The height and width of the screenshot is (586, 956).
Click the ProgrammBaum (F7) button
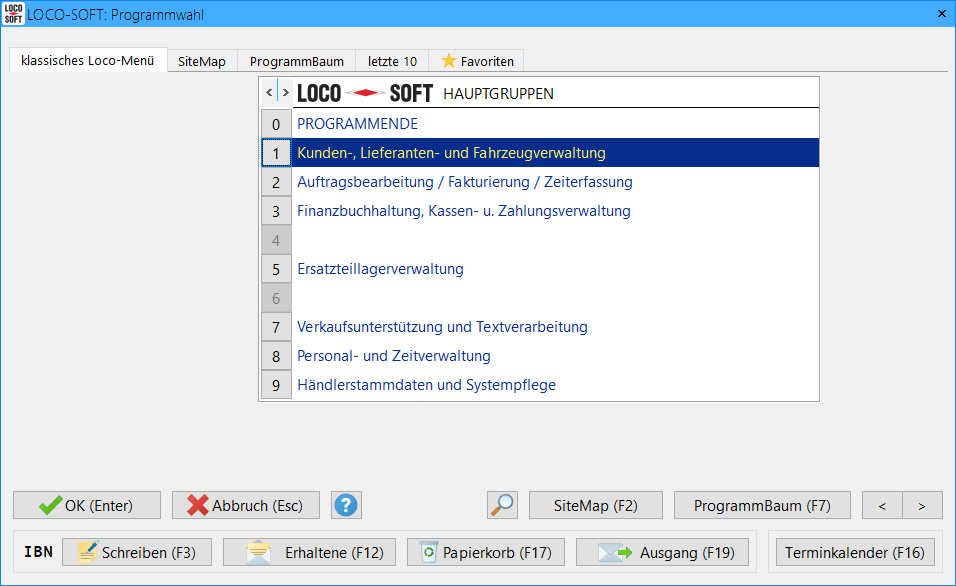coord(762,505)
